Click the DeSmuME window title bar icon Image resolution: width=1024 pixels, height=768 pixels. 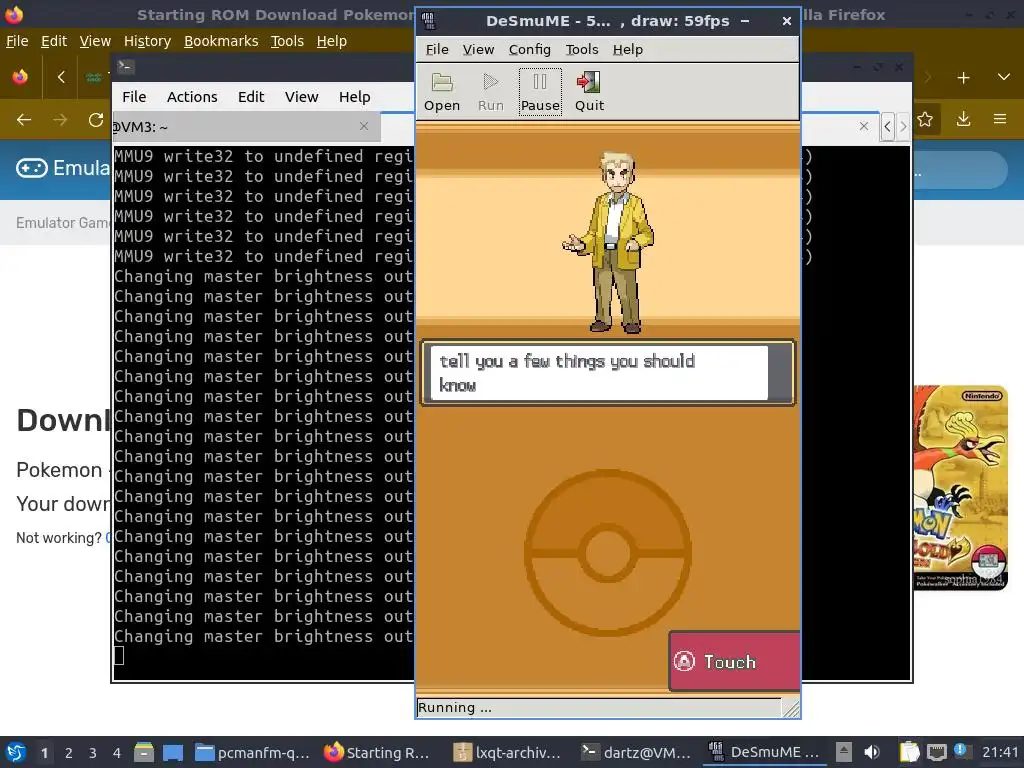click(x=428, y=21)
